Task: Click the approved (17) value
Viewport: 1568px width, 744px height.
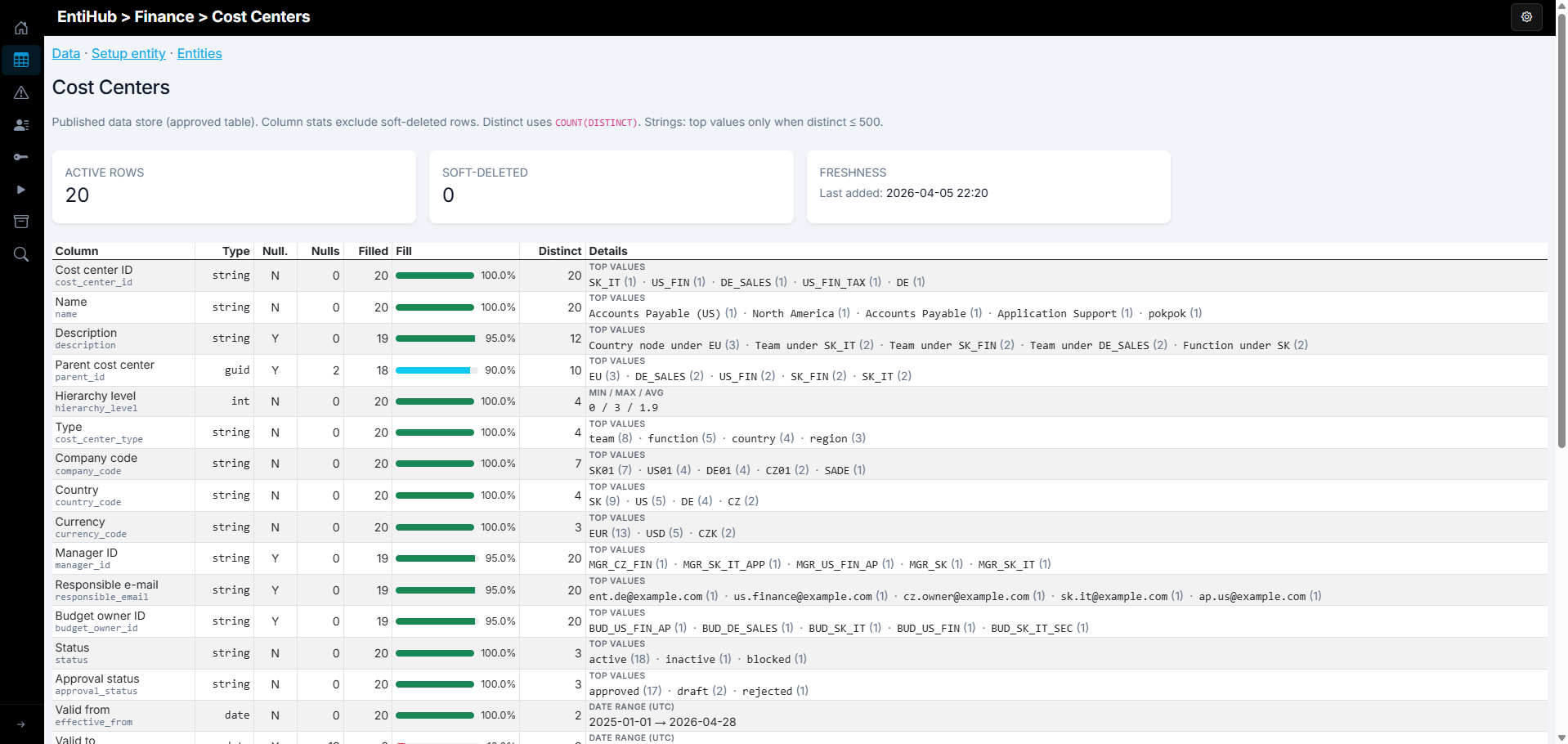Action: click(x=625, y=691)
